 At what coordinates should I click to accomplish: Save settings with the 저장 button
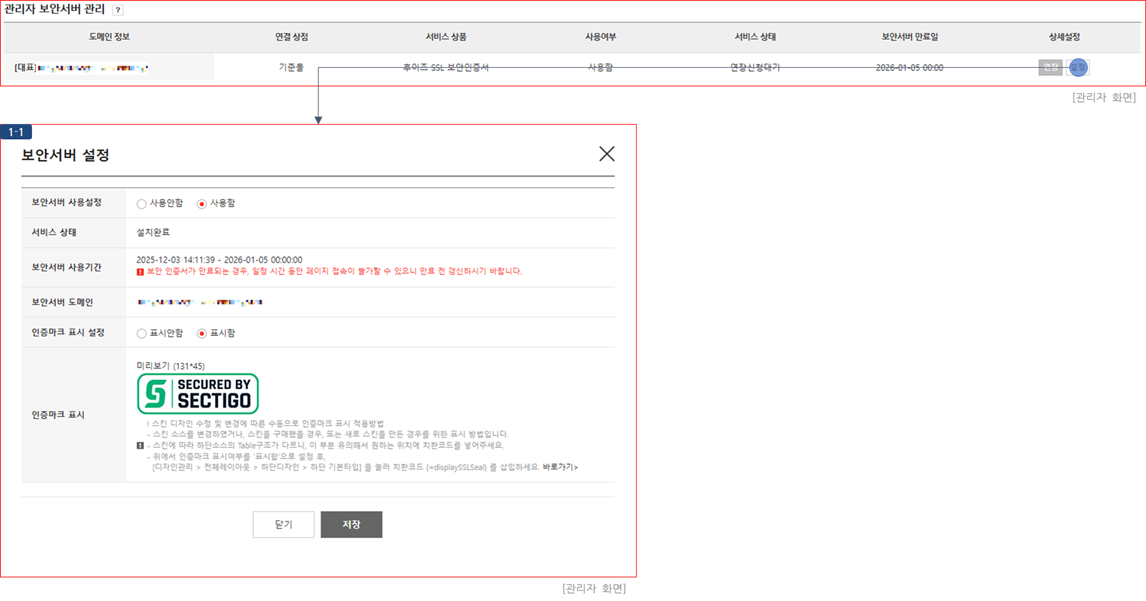pyautogui.click(x=351, y=525)
